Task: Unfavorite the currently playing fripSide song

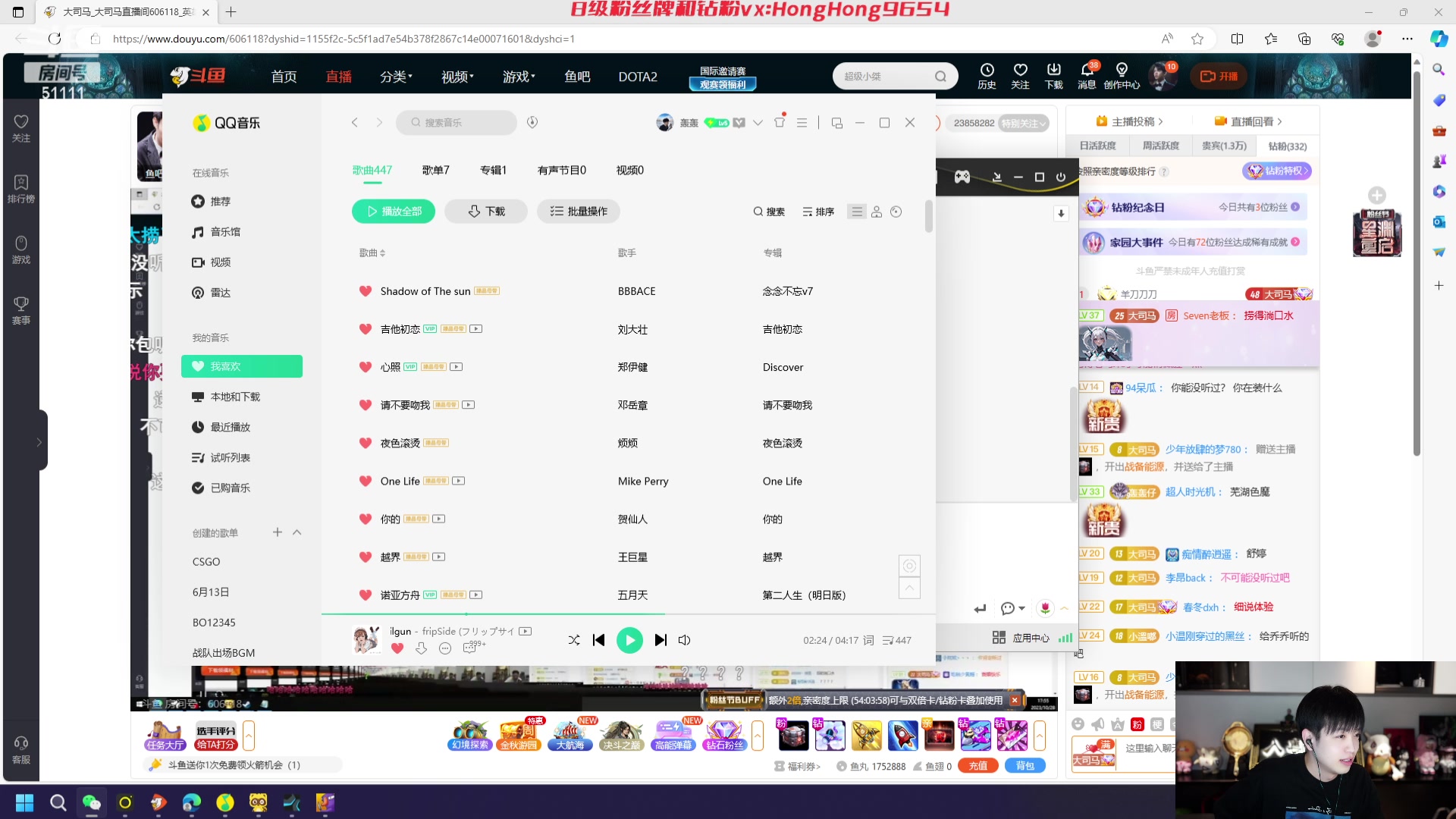Action: [x=397, y=649]
